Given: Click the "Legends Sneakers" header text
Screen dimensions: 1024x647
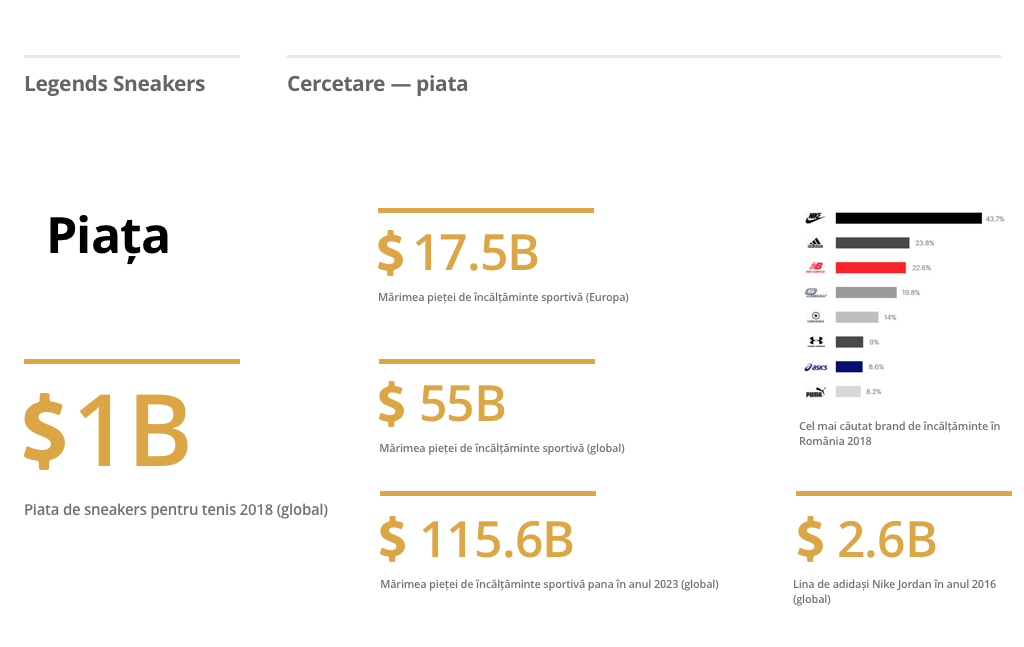Looking at the screenshot, I should (114, 84).
